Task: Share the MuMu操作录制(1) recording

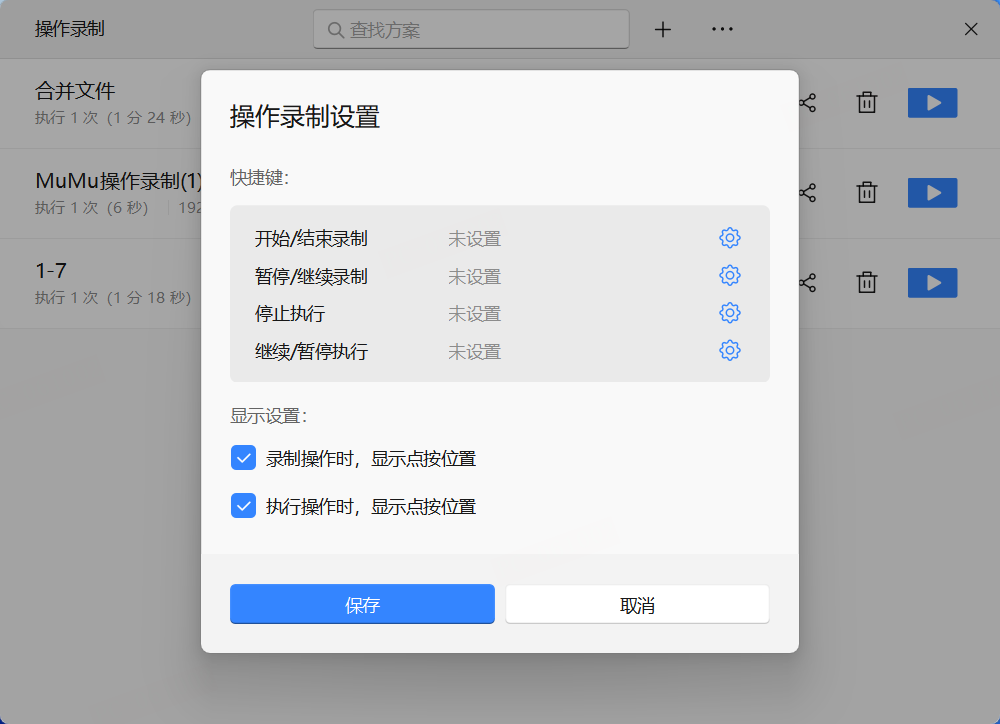Action: point(807,193)
